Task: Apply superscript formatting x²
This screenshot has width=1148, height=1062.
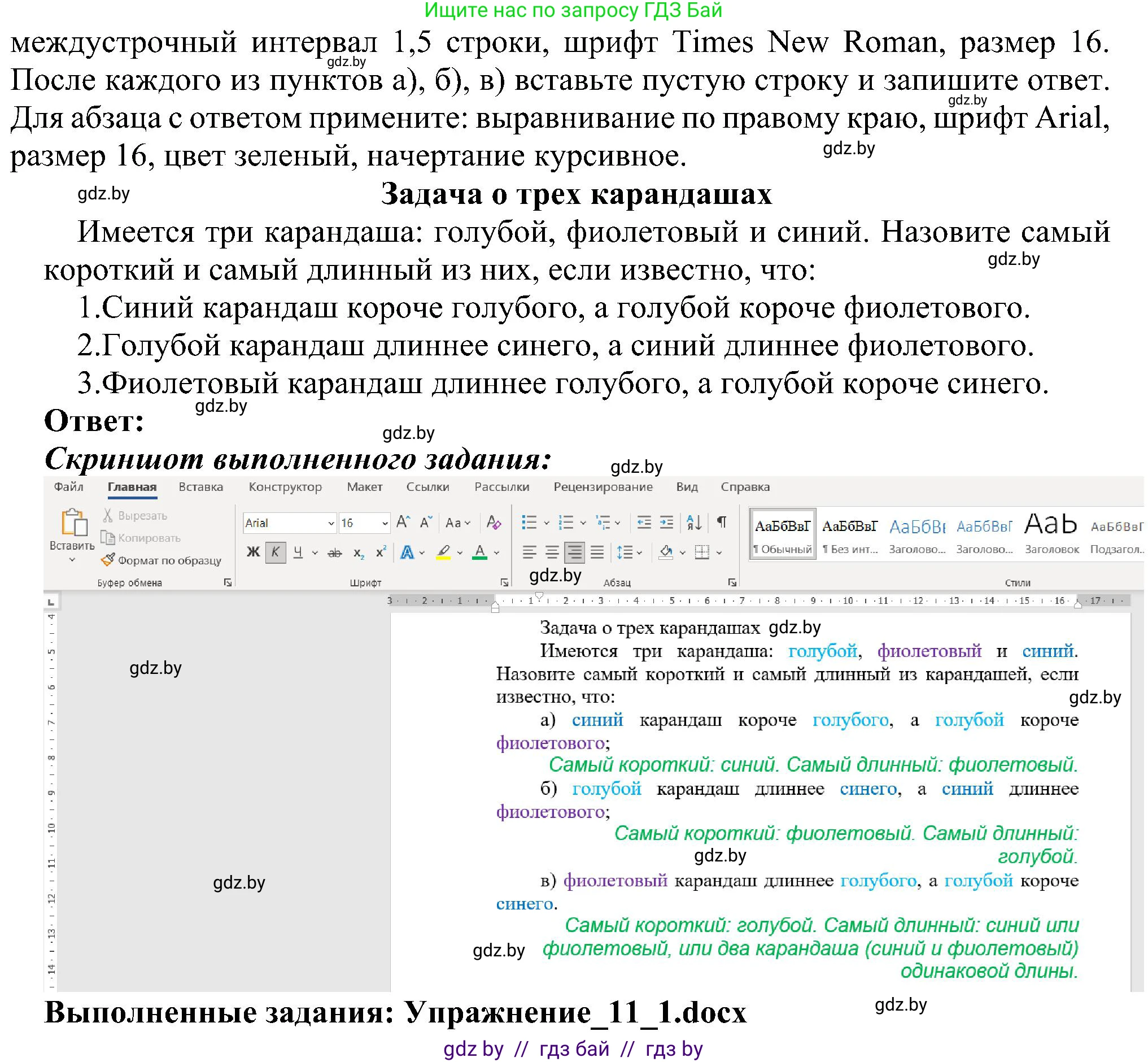Action: pyautogui.click(x=381, y=552)
